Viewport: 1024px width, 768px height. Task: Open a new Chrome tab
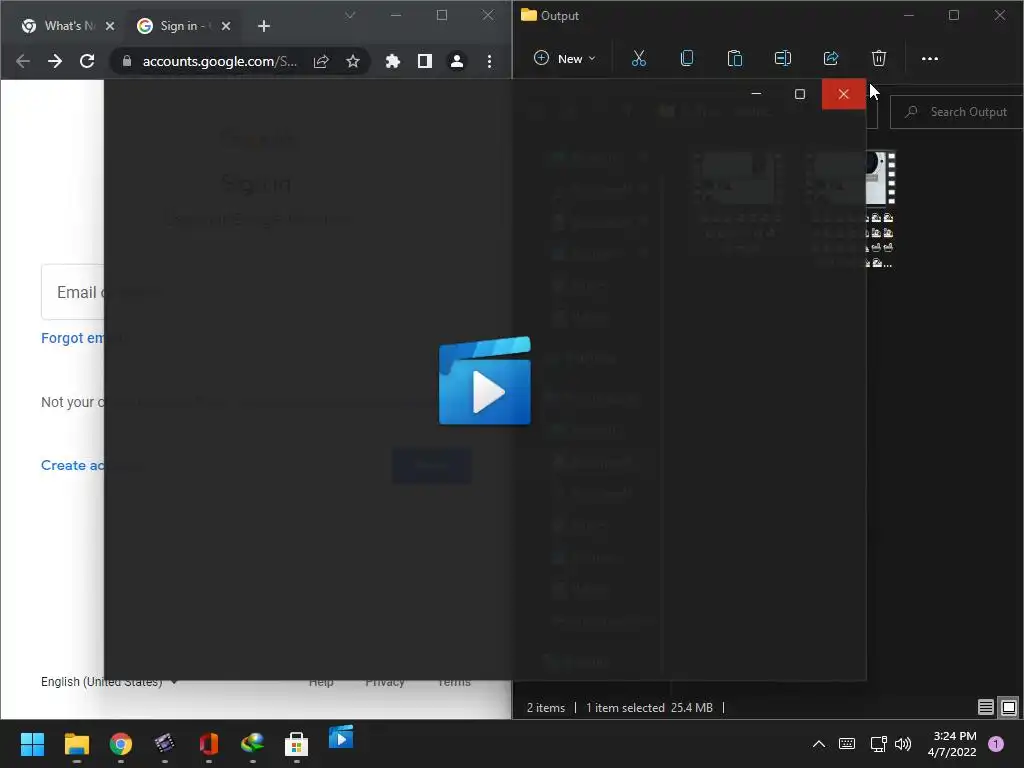(x=264, y=26)
